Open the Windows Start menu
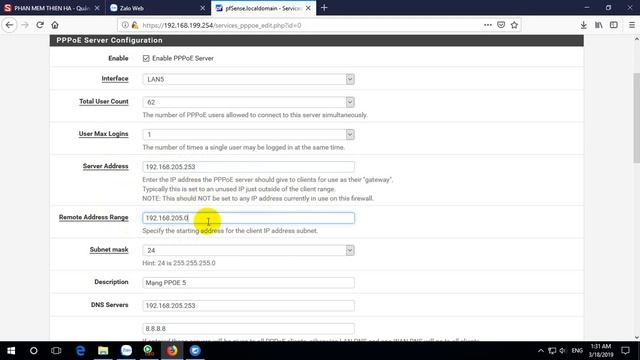640x360 pixels. [11, 351]
